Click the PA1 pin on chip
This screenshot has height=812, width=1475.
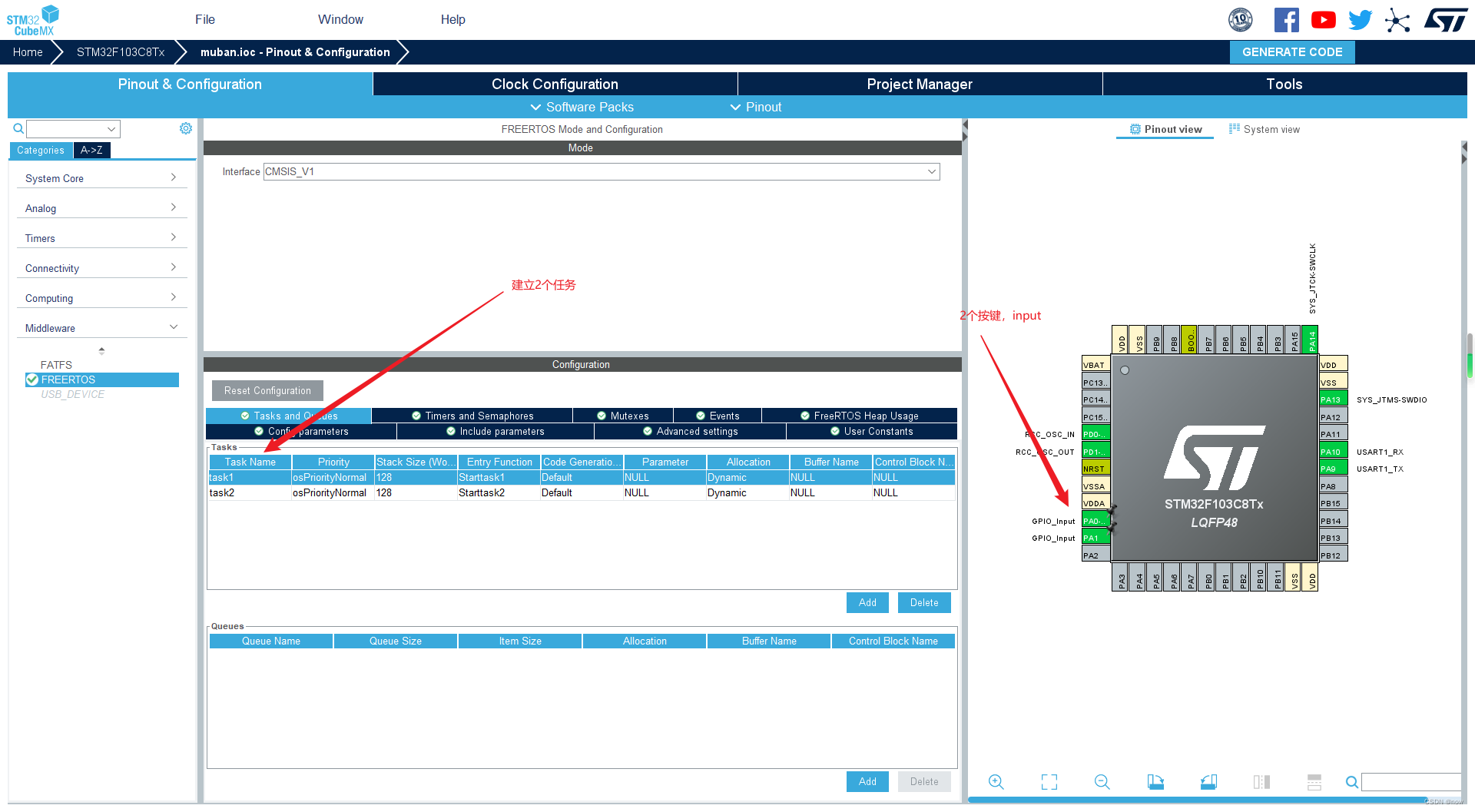[x=1095, y=538]
